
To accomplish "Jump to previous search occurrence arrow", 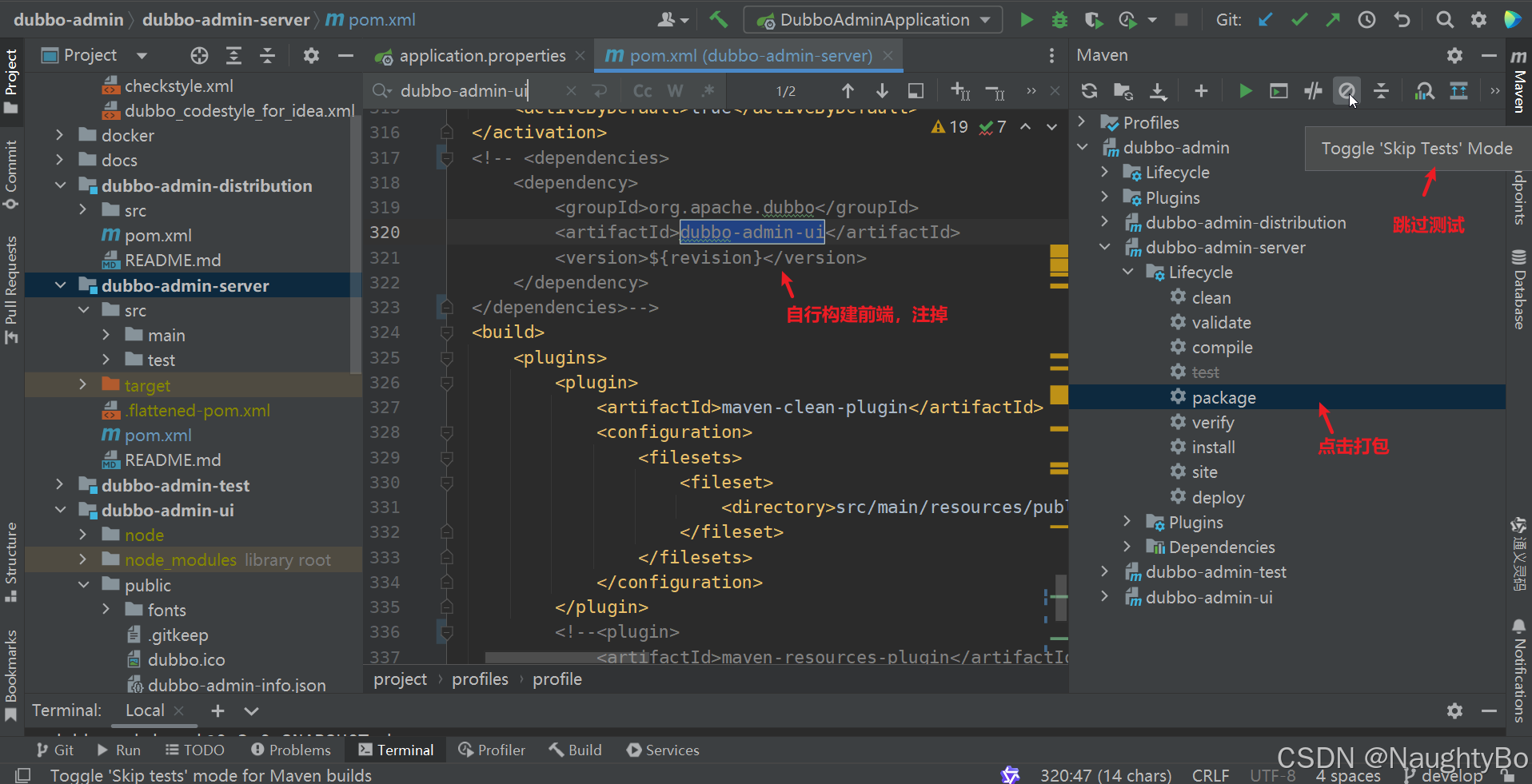I will 848,91.
